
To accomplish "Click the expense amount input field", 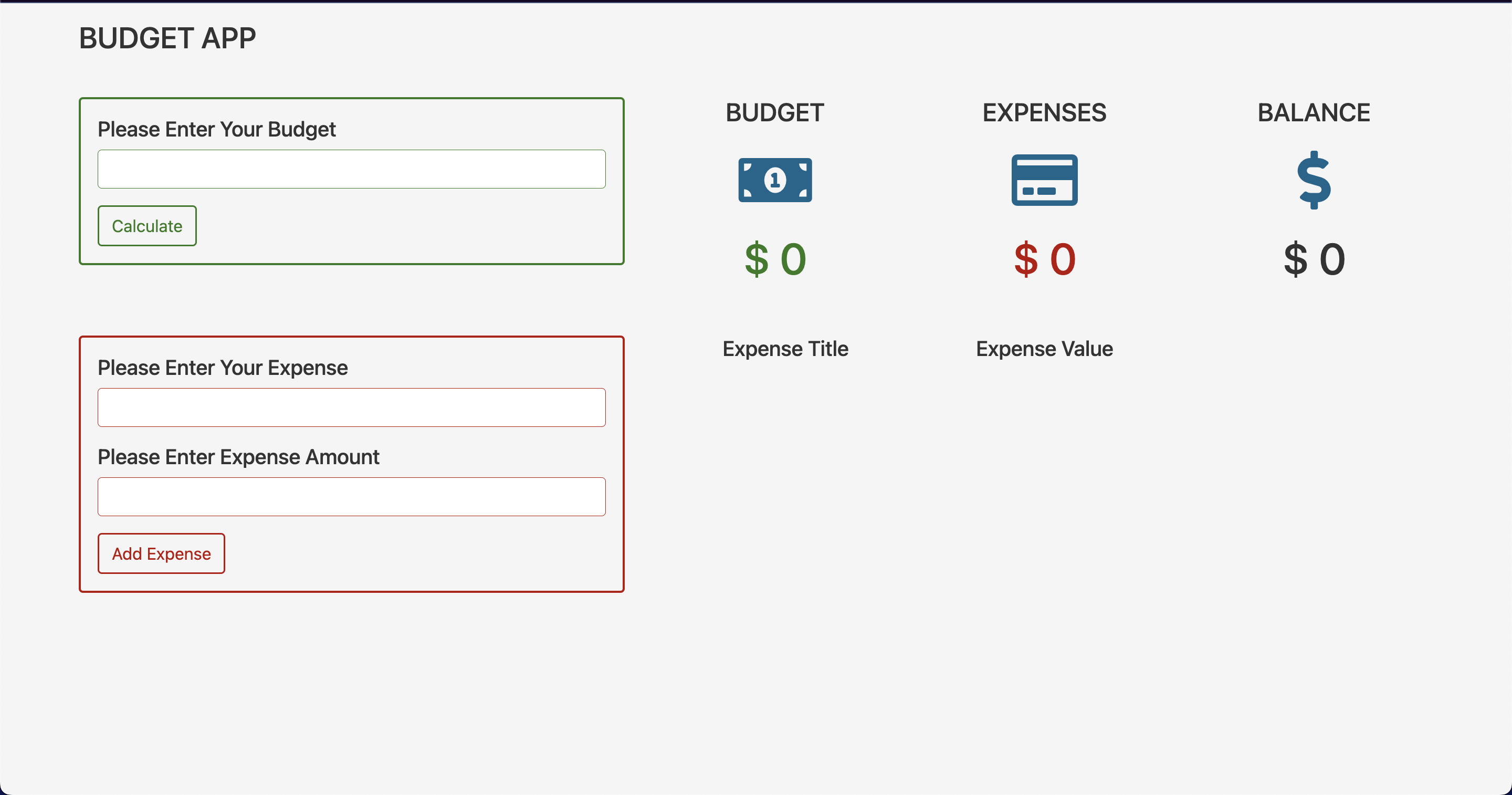I will 352,497.
